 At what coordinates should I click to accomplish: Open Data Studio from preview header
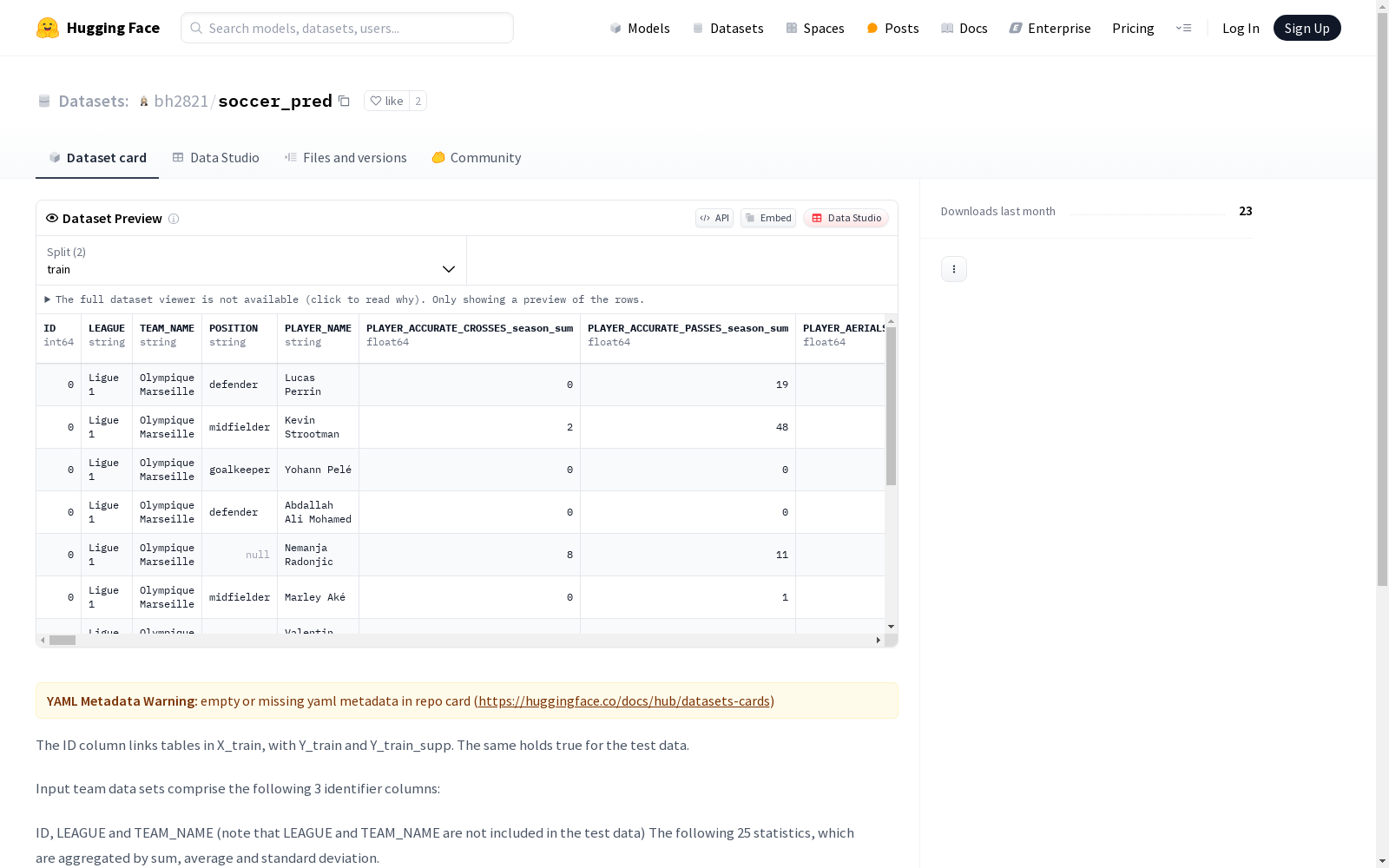tap(846, 218)
